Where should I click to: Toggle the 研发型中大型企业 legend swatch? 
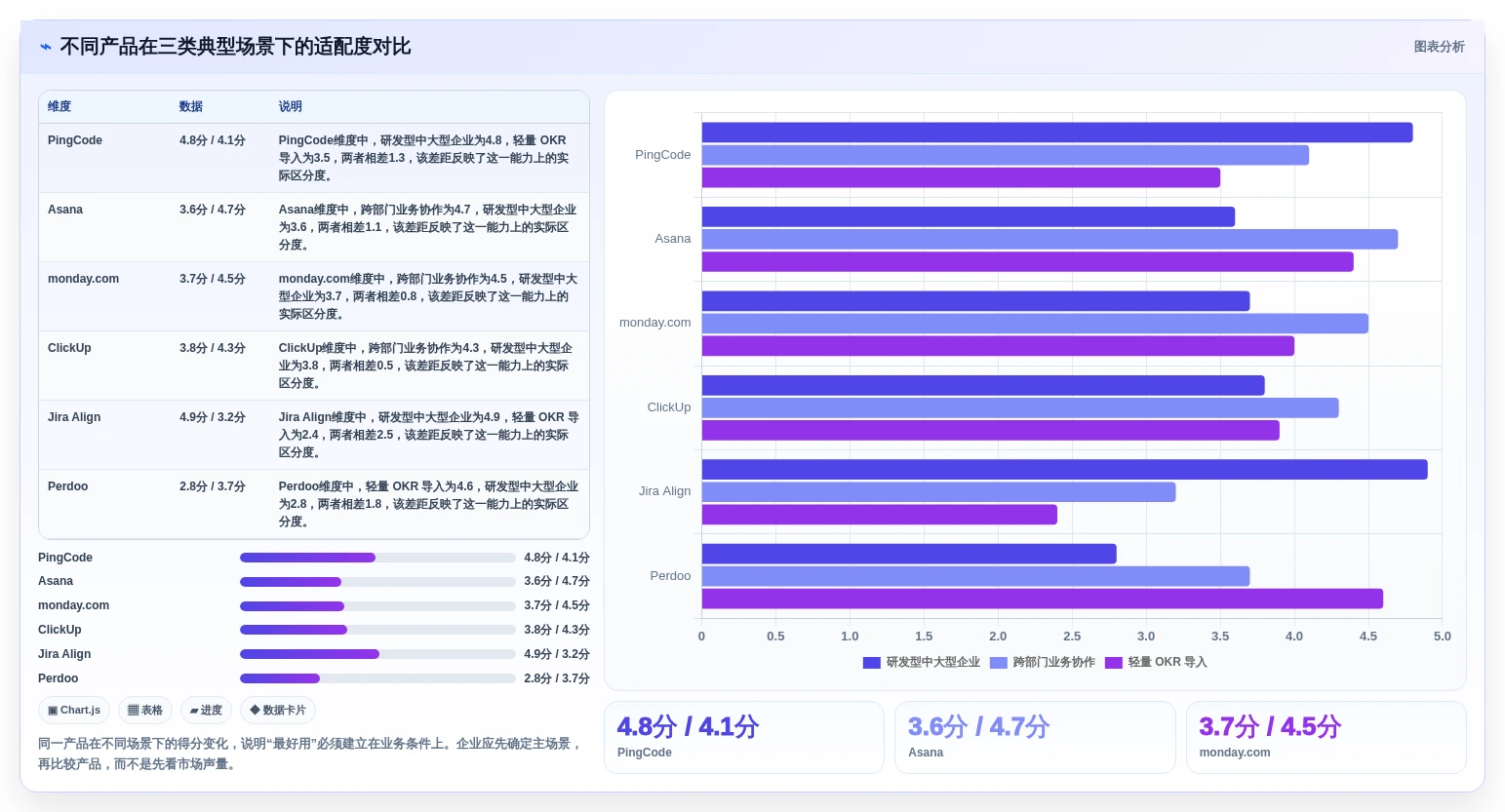871,663
